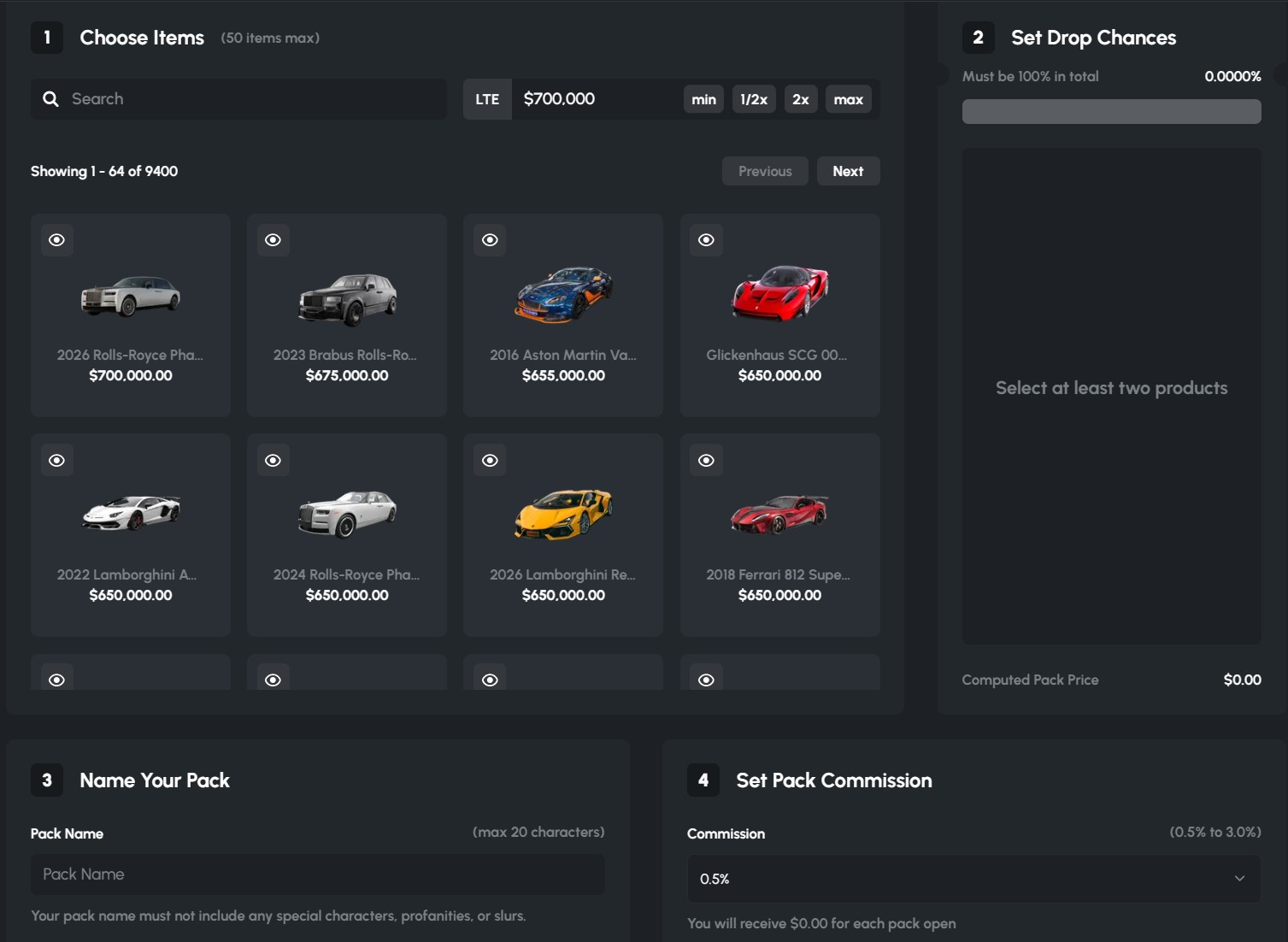Click the 'Showing 1 - 64 of 9400' text
Viewport: 1288px width, 942px height.
[x=104, y=171]
